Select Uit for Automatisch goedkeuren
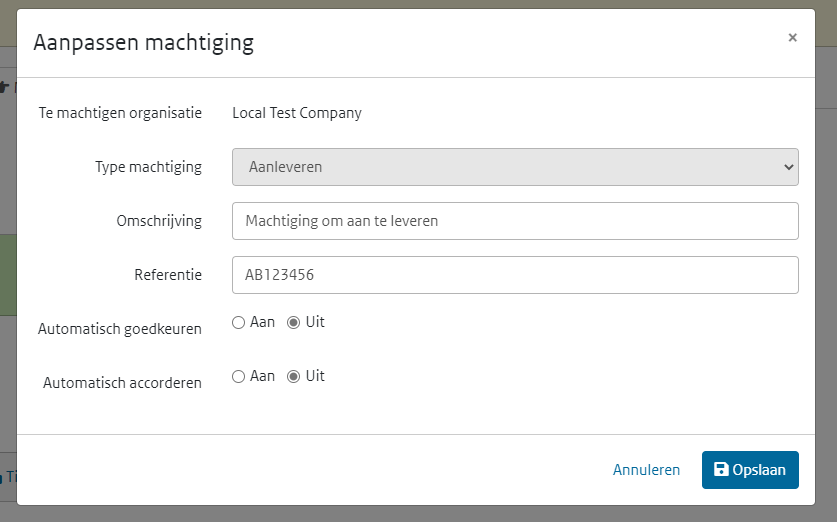This screenshot has width=837, height=522. (x=294, y=323)
